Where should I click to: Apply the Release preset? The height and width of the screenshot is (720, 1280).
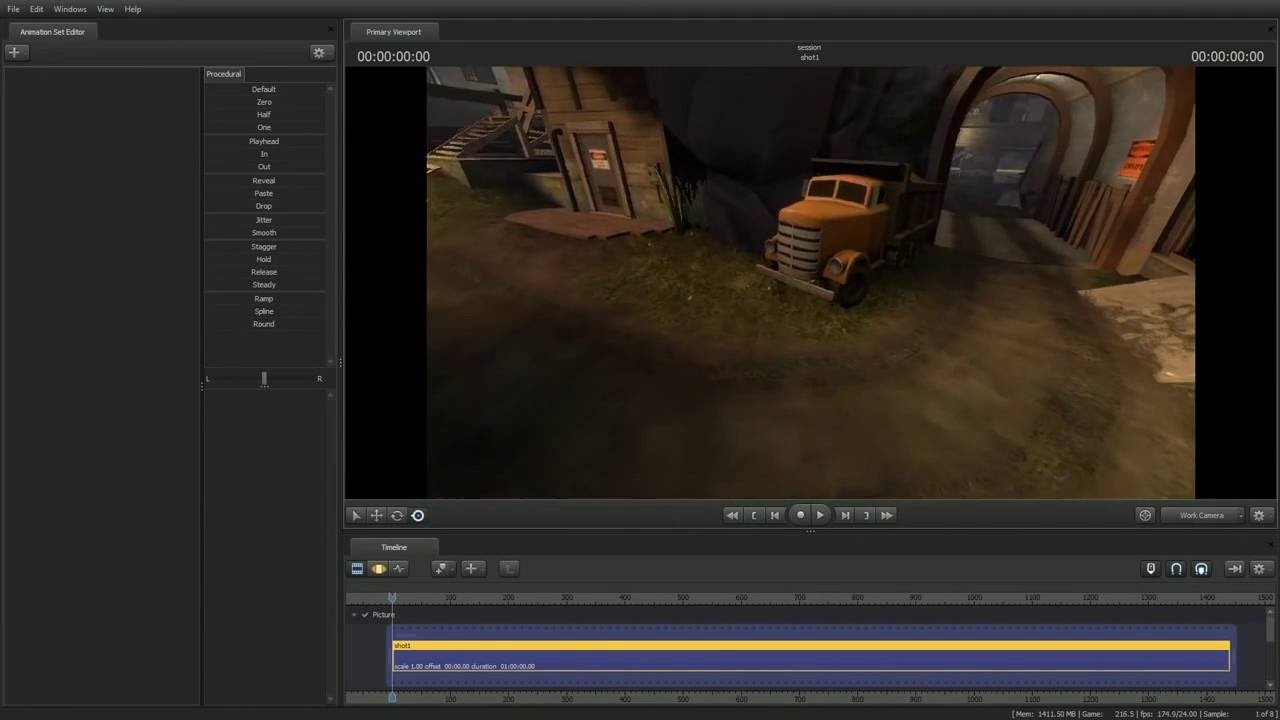(264, 272)
